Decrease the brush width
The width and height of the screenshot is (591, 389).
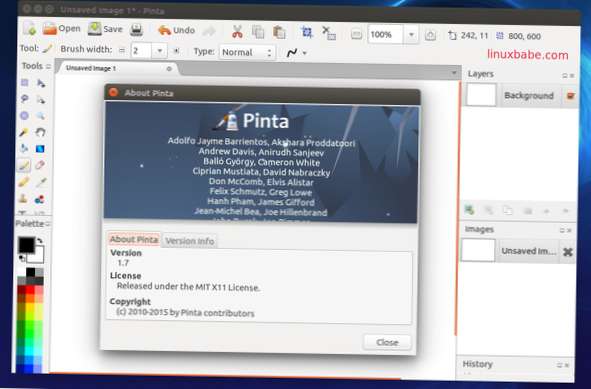point(122,49)
